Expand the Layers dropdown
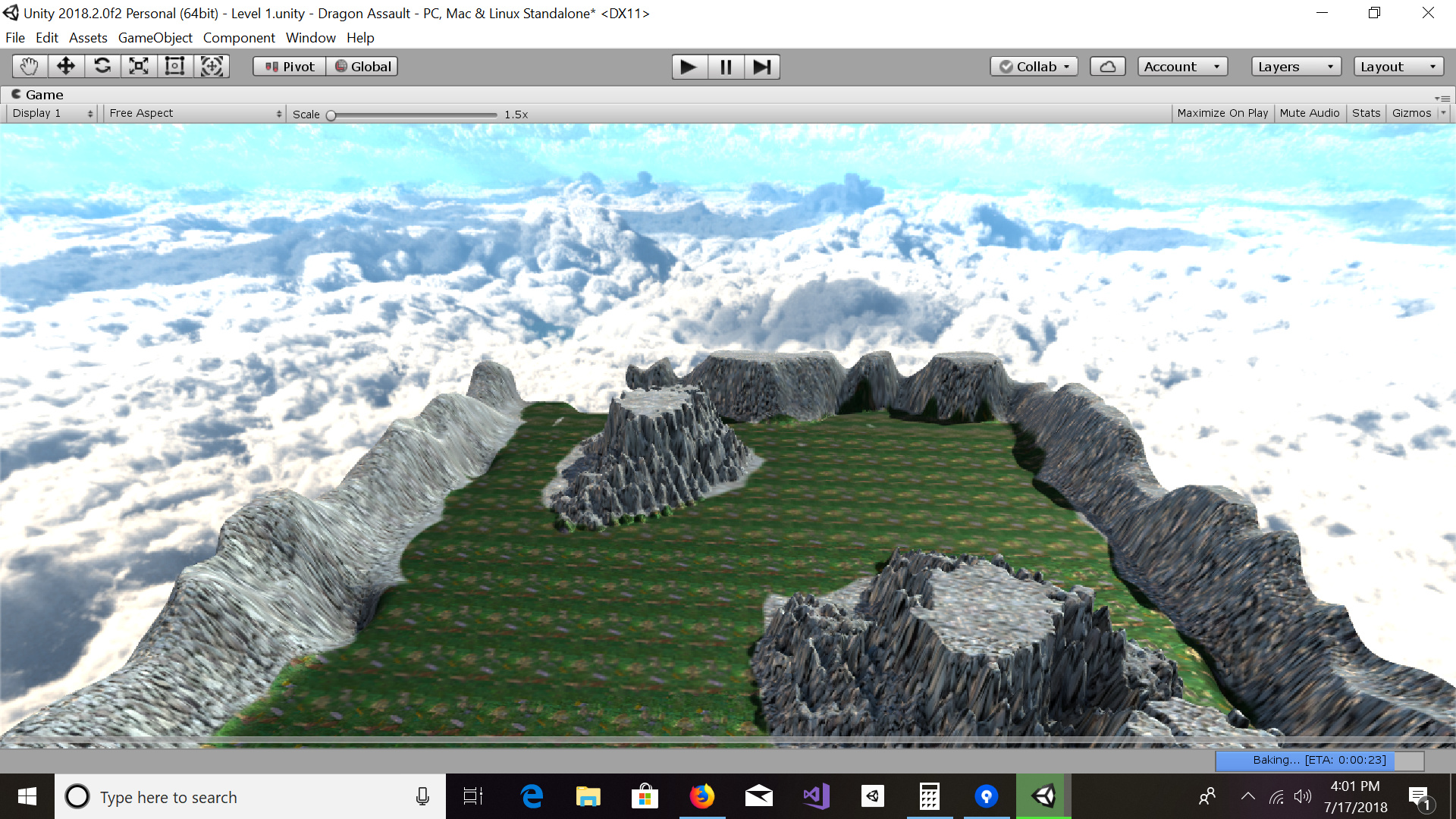Screen dimensions: 1456x819 coord(1296,67)
